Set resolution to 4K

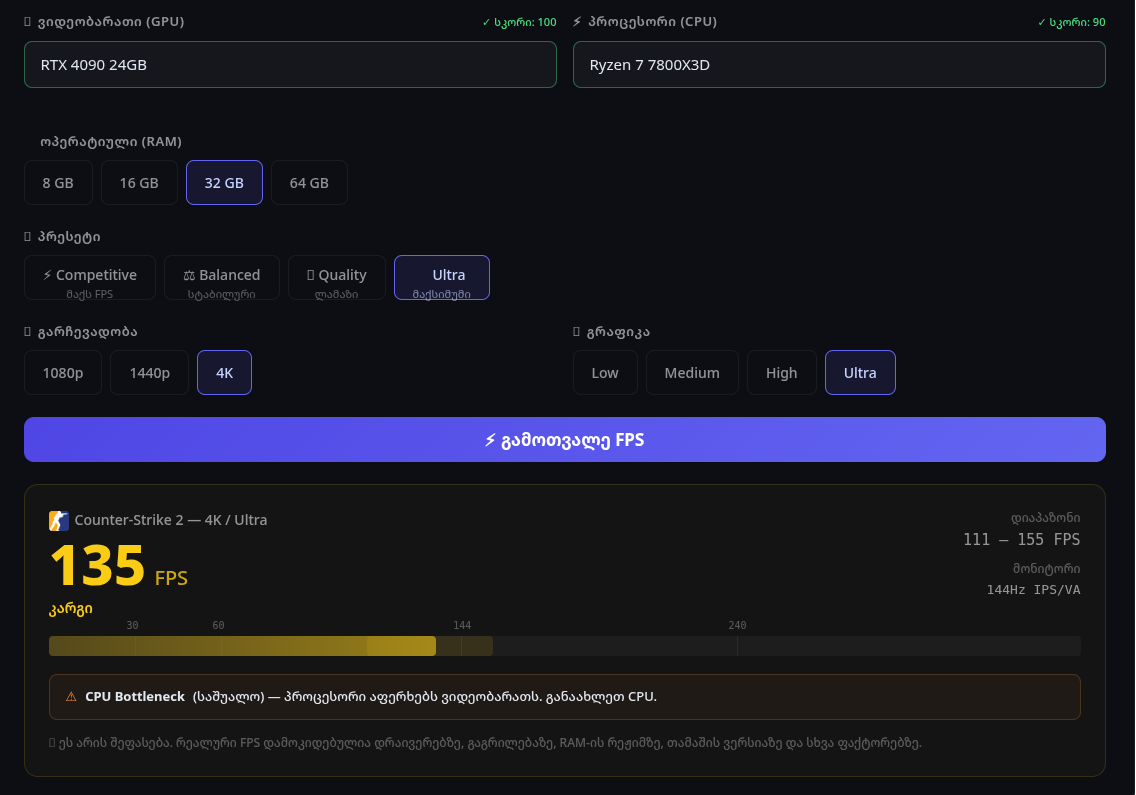click(x=224, y=373)
